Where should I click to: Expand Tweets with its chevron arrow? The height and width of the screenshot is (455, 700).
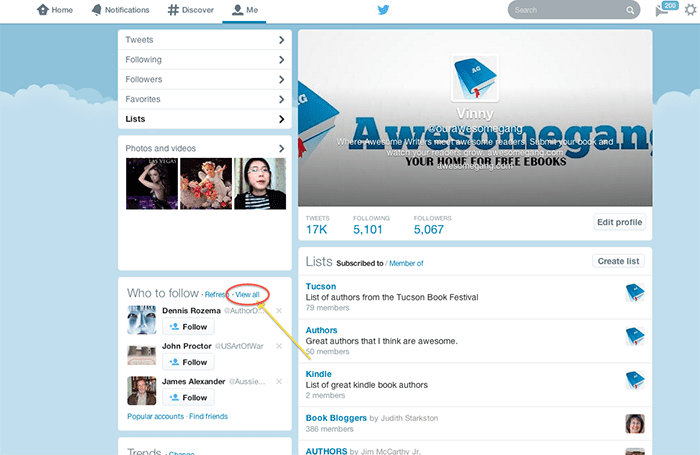coord(281,40)
